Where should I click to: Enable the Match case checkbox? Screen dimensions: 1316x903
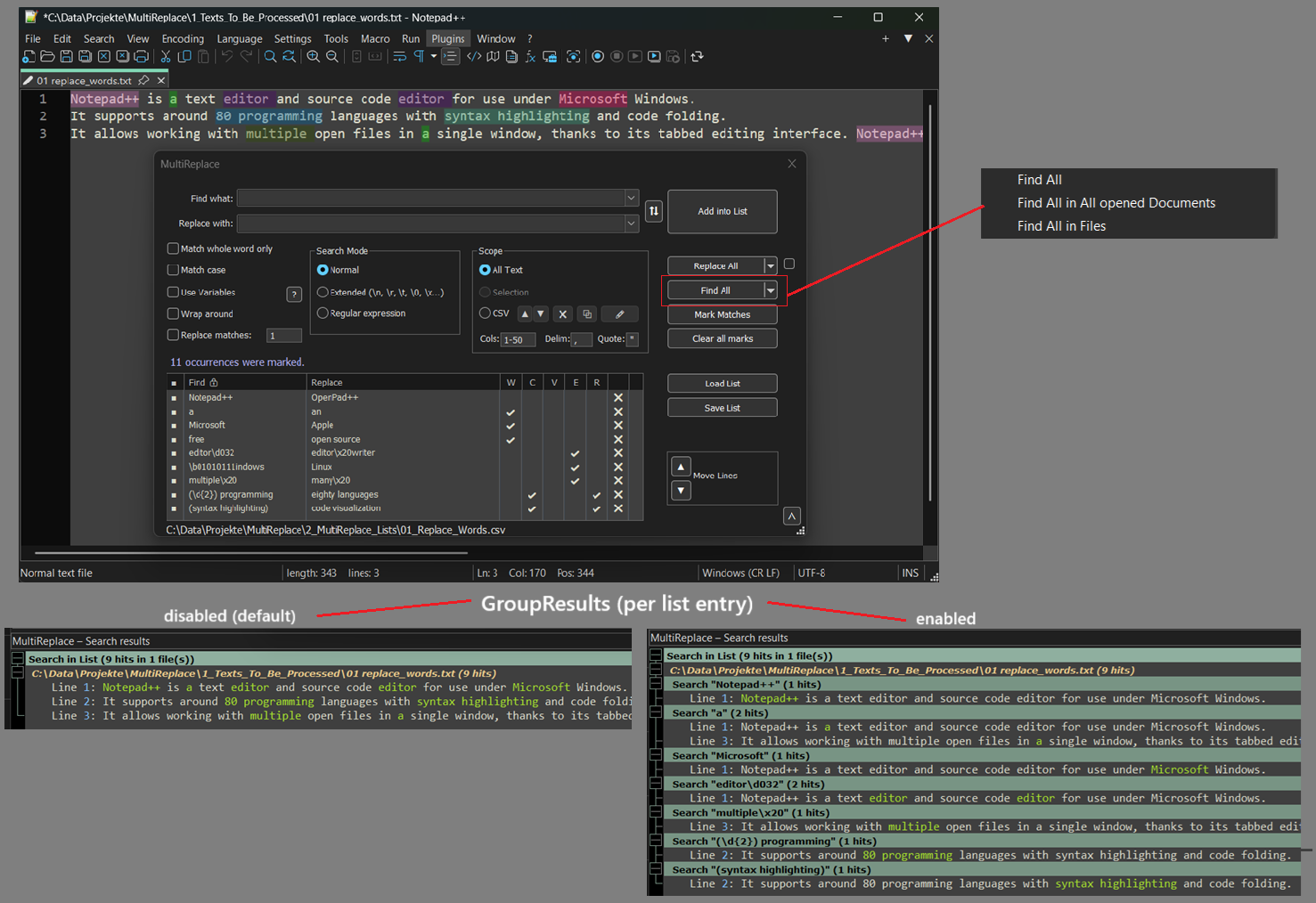(173, 270)
